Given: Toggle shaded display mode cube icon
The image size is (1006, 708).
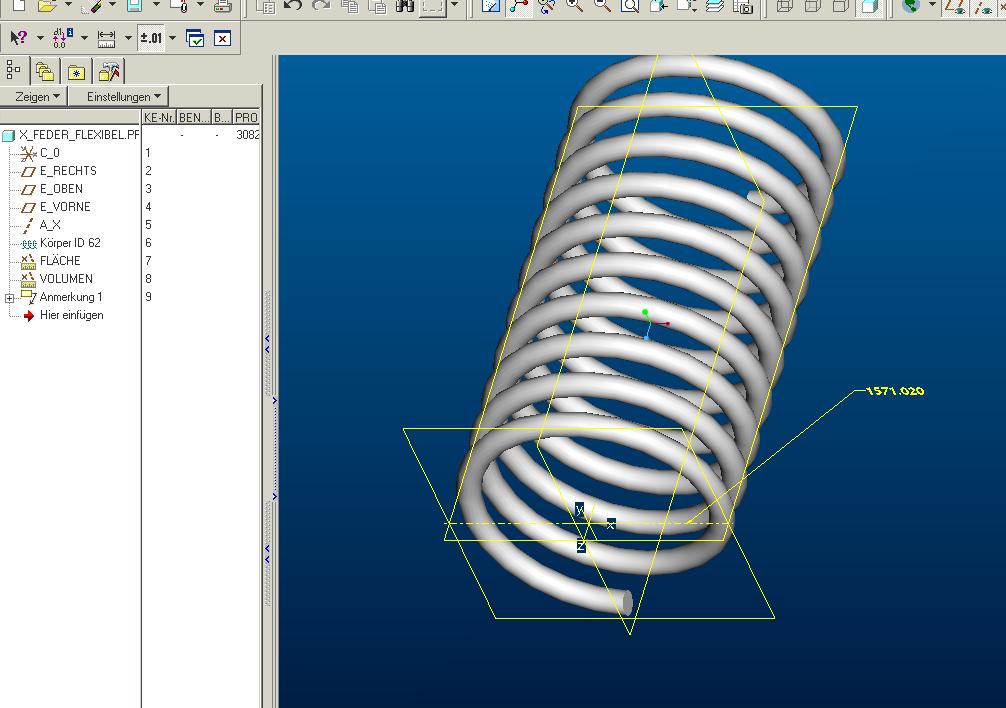Looking at the screenshot, I should coord(869,6).
